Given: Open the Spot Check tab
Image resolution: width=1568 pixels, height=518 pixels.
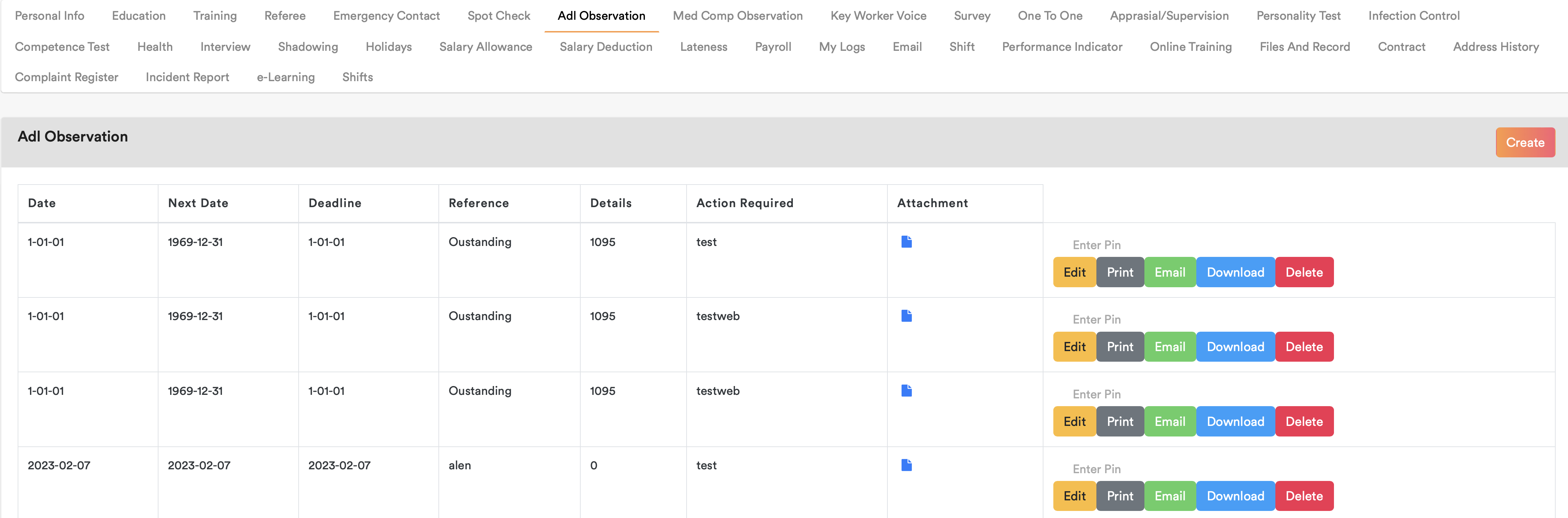Looking at the screenshot, I should tap(498, 16).
